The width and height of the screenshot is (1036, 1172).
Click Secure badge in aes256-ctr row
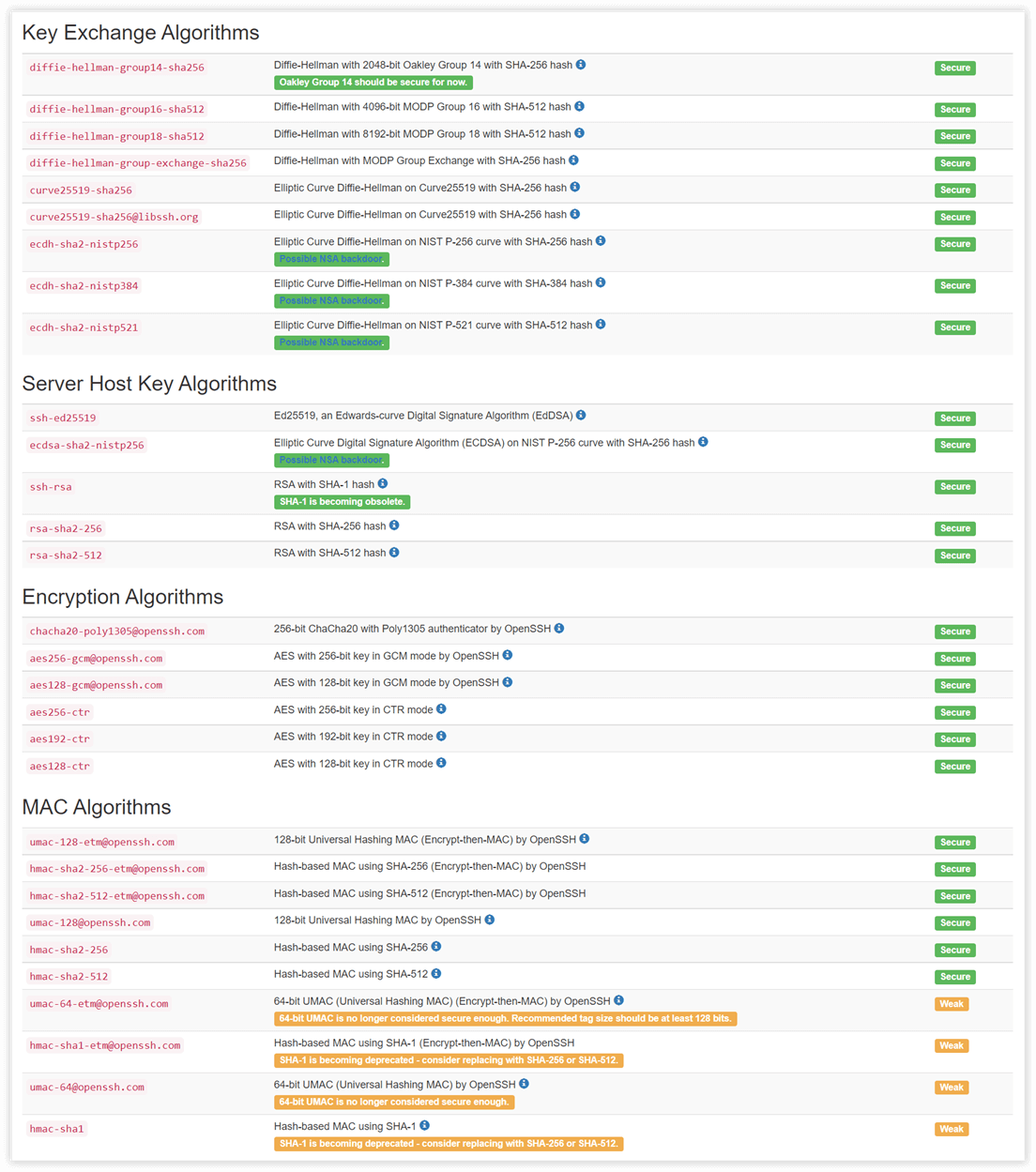click(955, 712)
